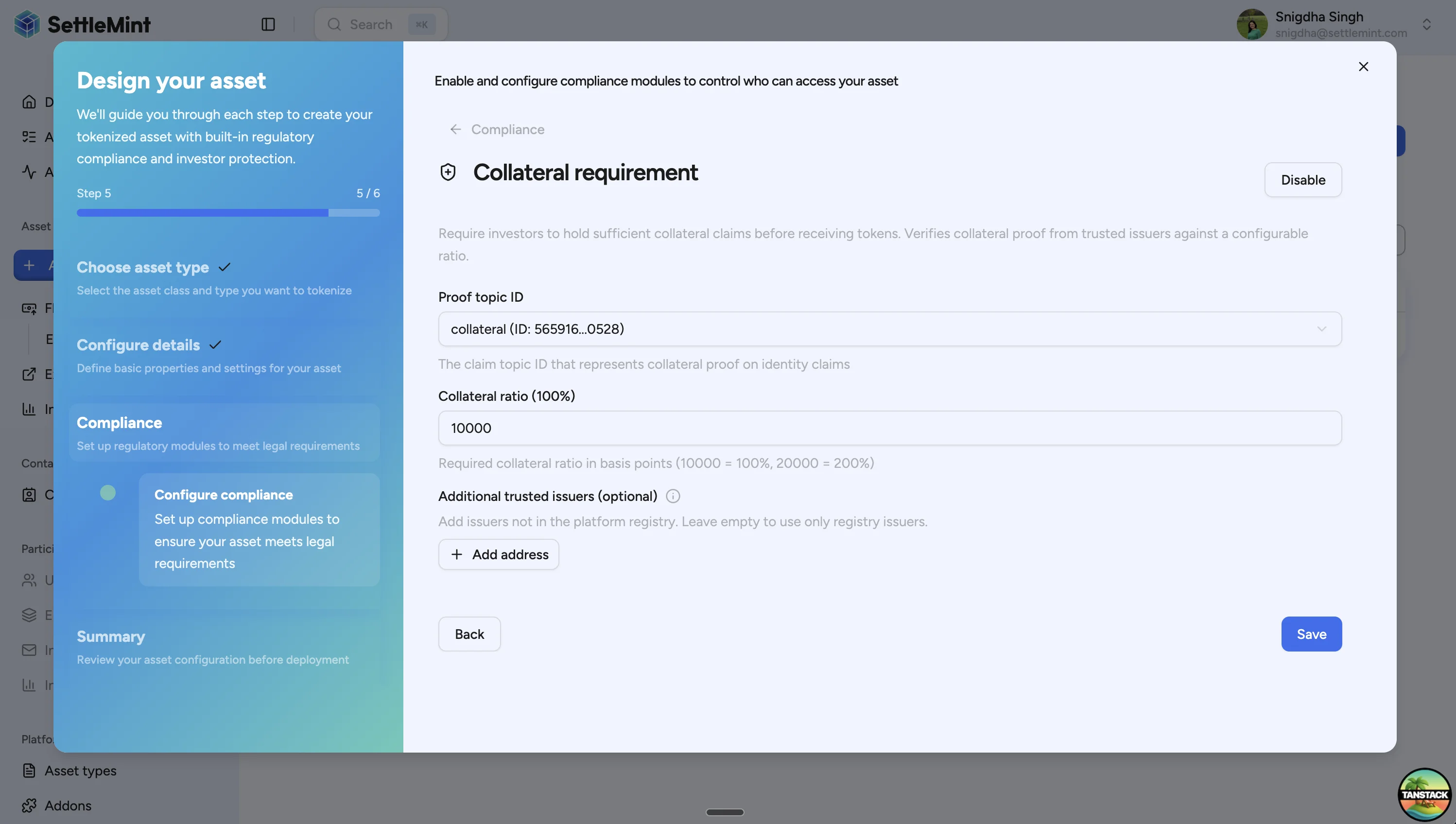Click the info icon next to Additional trusted issuers
Viewport: 1456px width, 824px height.
click(x=673, y=496)
